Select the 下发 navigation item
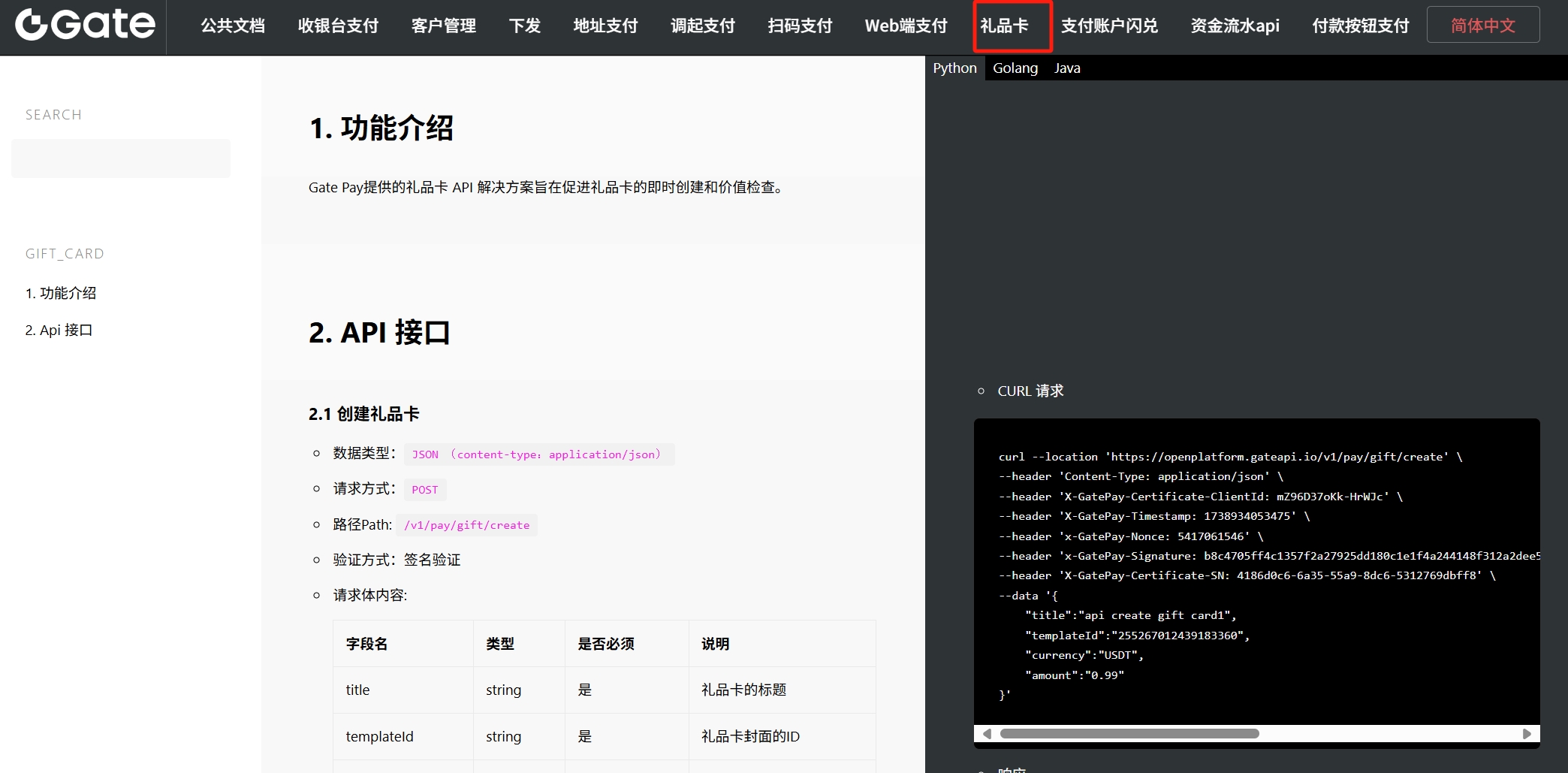 [524, 26]
